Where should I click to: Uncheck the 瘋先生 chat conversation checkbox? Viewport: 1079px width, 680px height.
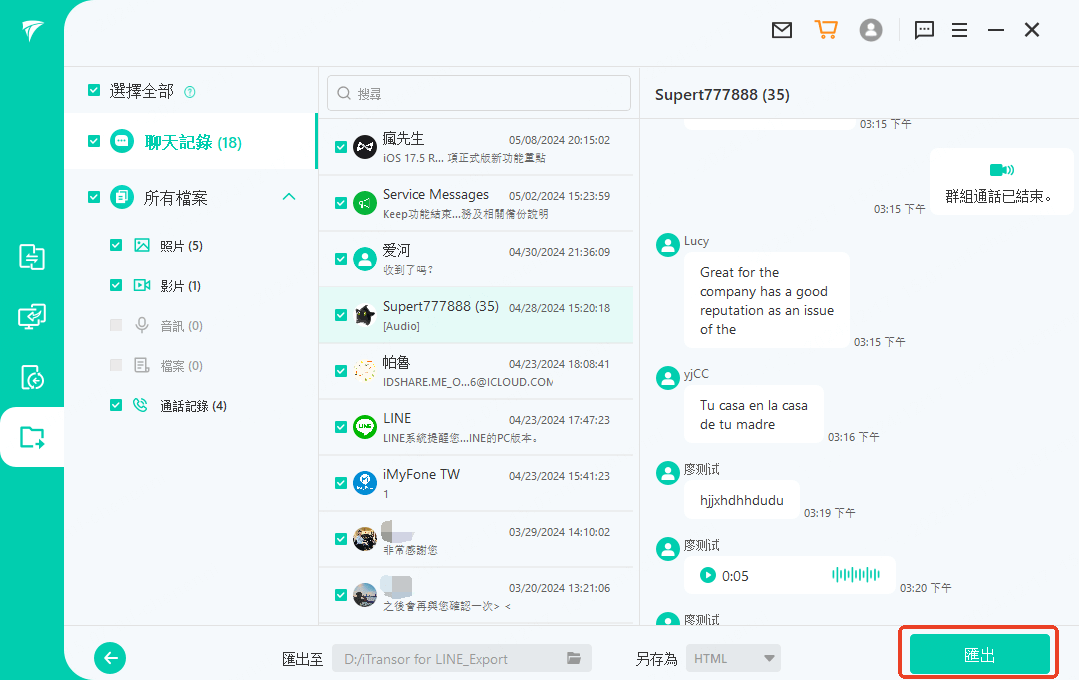pos(341,146)
